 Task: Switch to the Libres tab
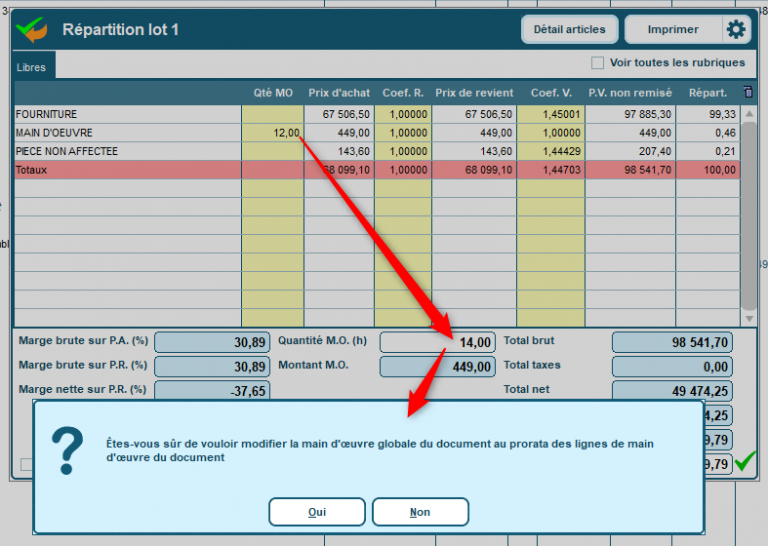[x=33, y=67]
